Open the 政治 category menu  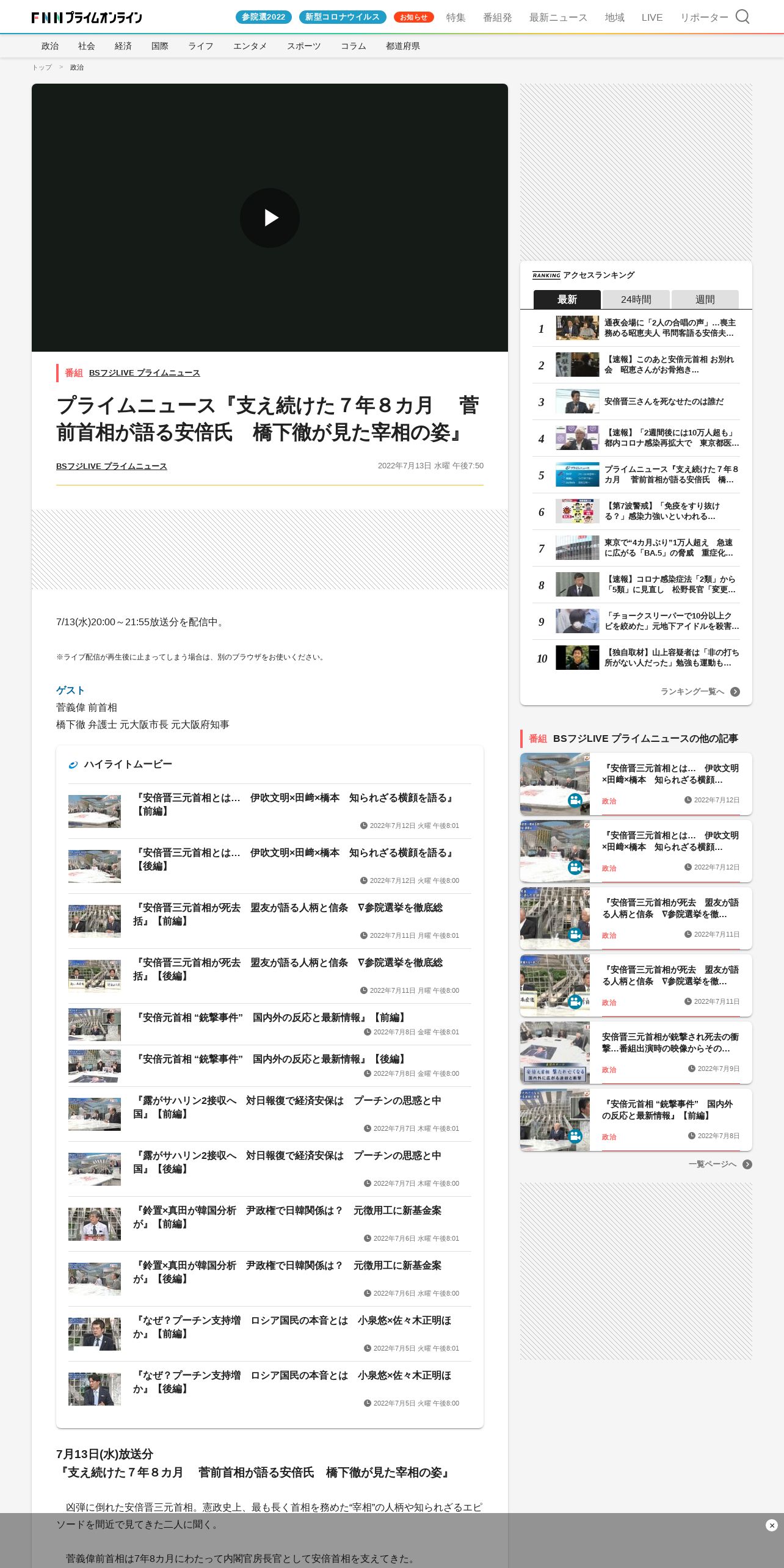[x=50, y=46]
